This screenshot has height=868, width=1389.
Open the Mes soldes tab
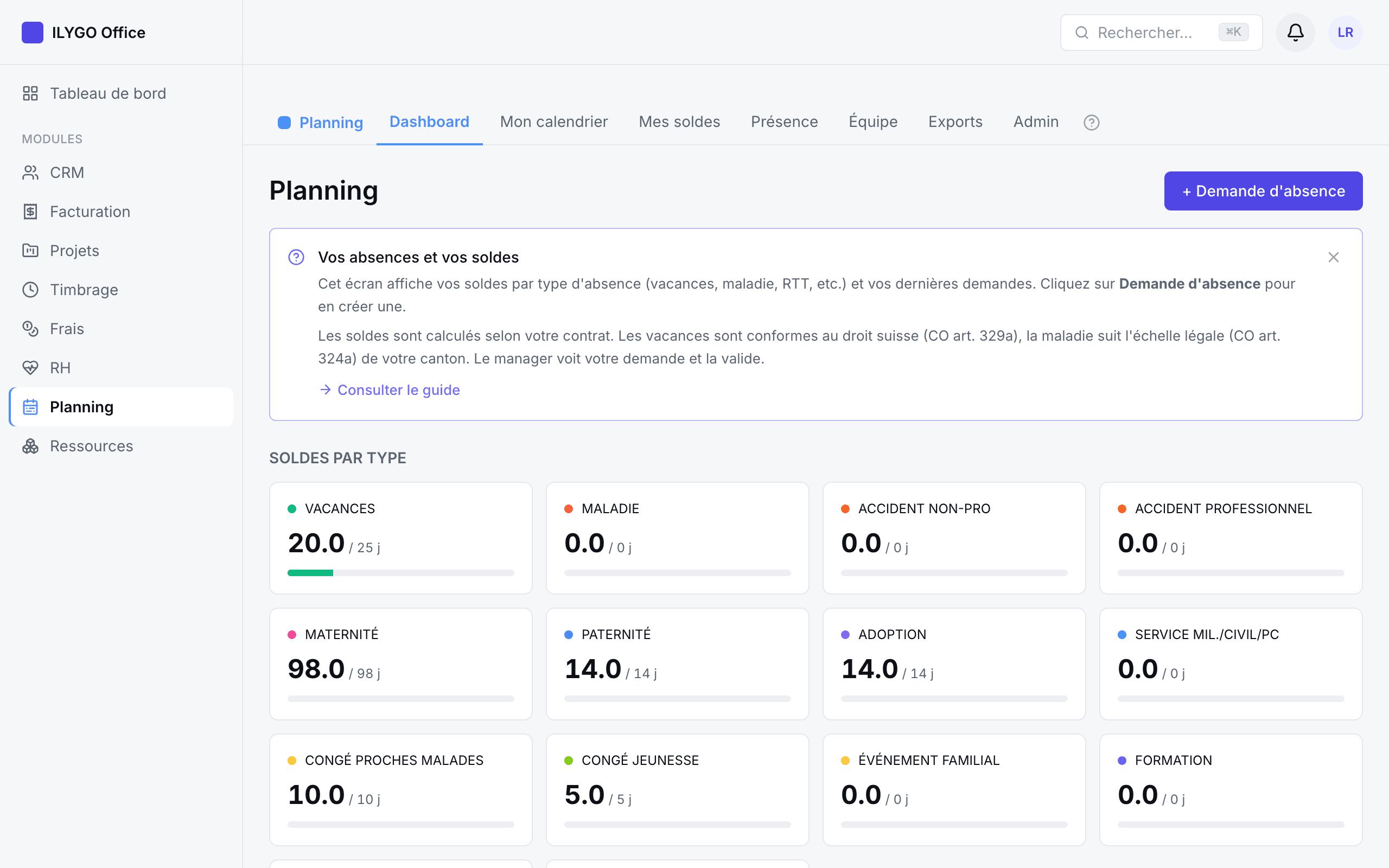click(x=679, y=122)
